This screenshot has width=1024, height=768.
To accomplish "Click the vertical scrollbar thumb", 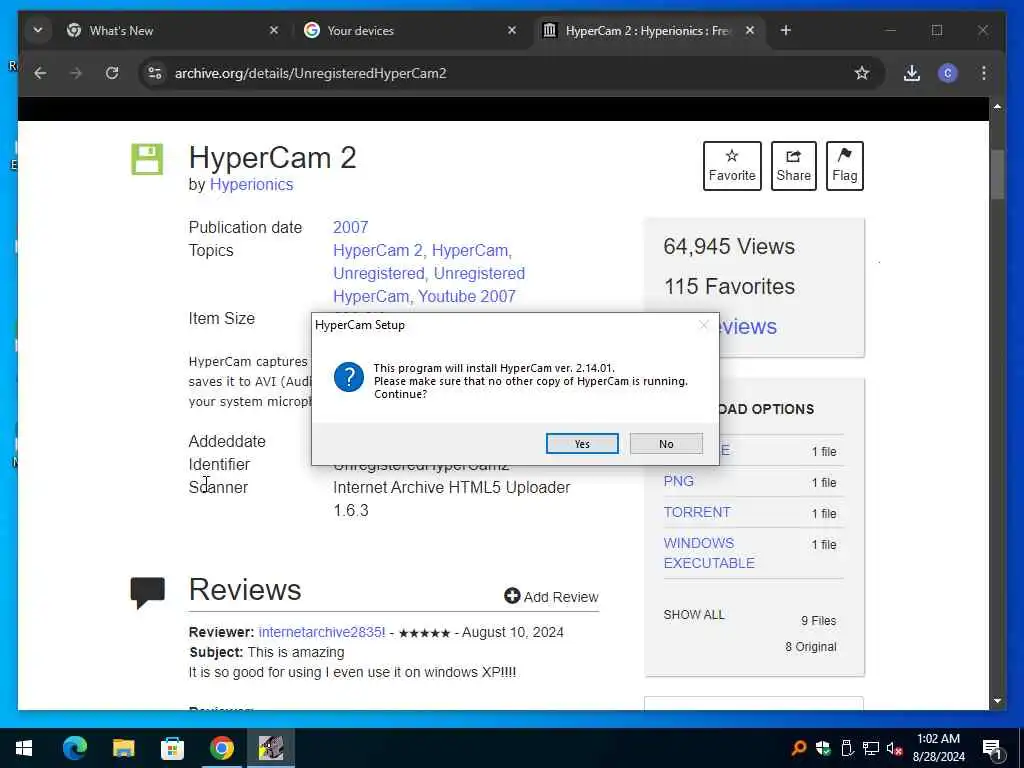I will click(x=997, y=174).
